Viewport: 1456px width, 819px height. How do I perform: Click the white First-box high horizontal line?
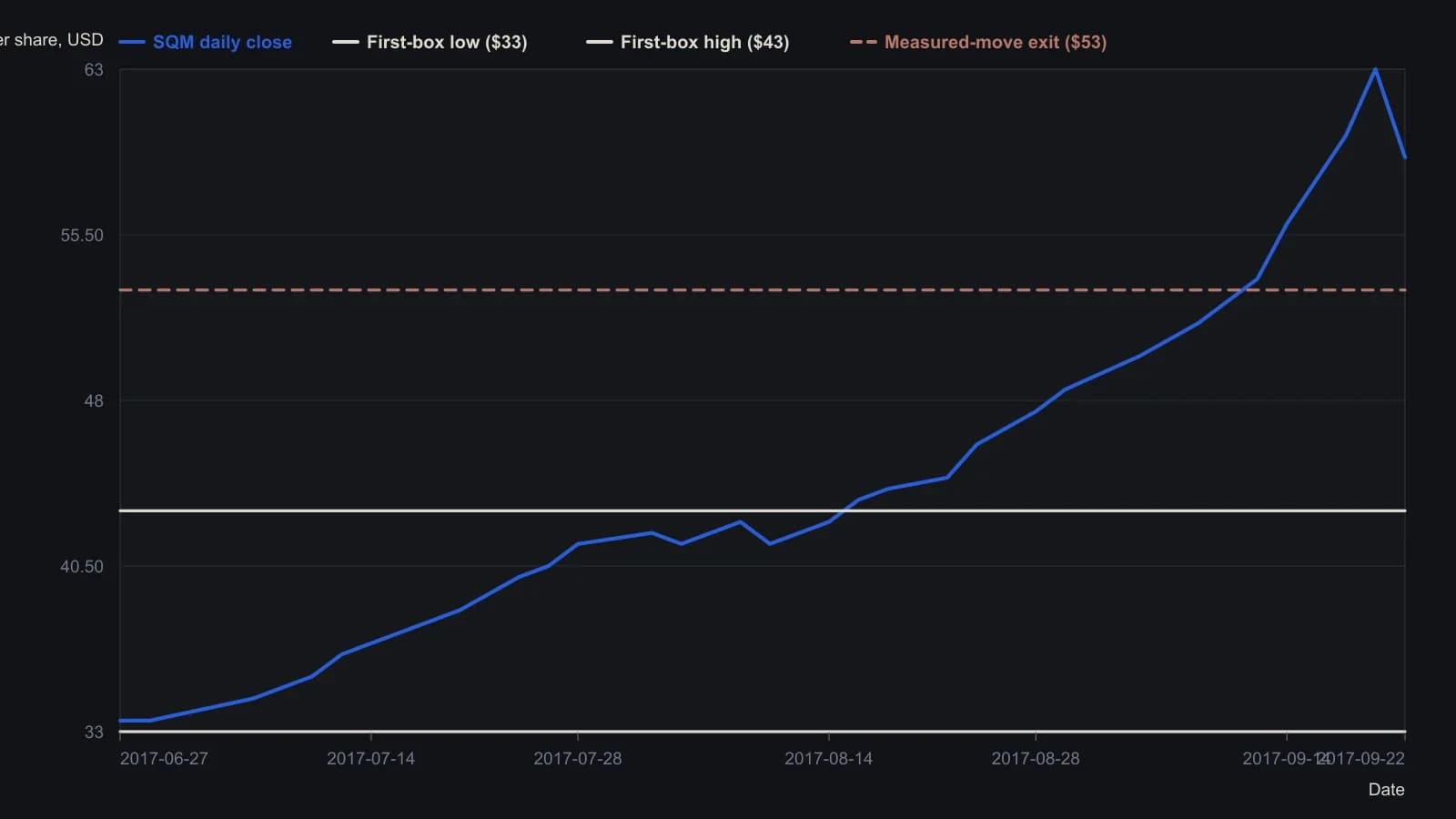pyautogui.click(x=763, y=511)
